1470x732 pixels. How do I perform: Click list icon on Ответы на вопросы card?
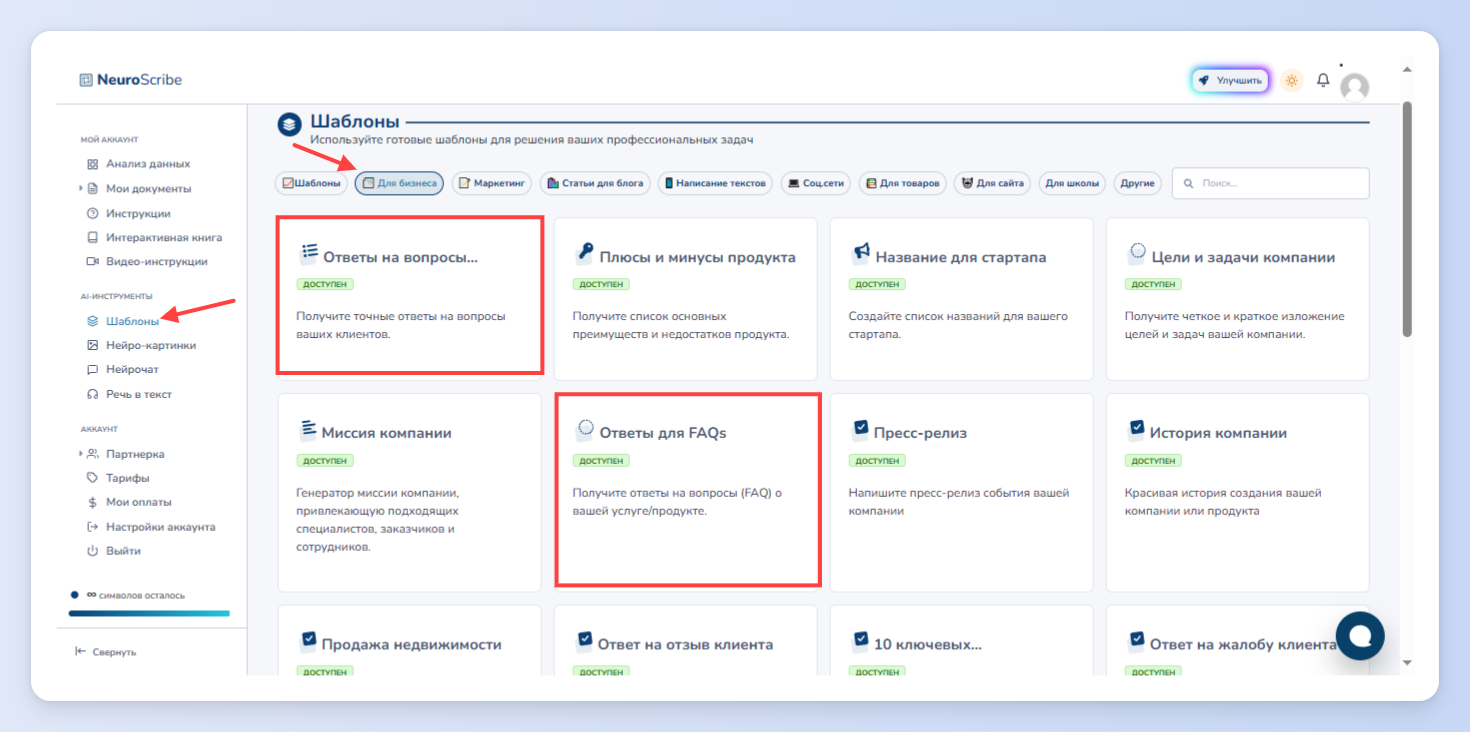(309, 251)
